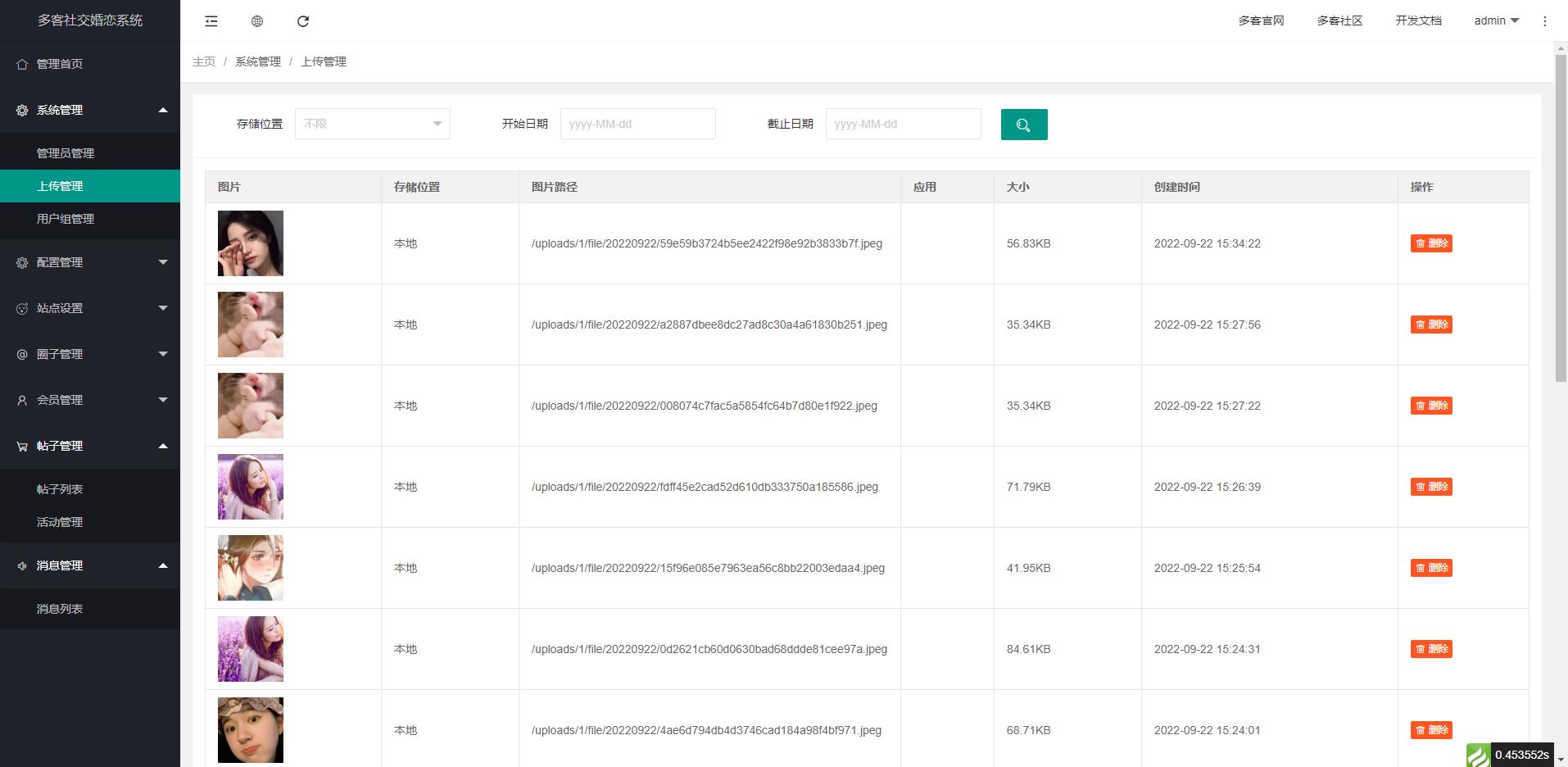
Task: Delete the 56.83KB image upload
Action: click(x=1431, y=243)
